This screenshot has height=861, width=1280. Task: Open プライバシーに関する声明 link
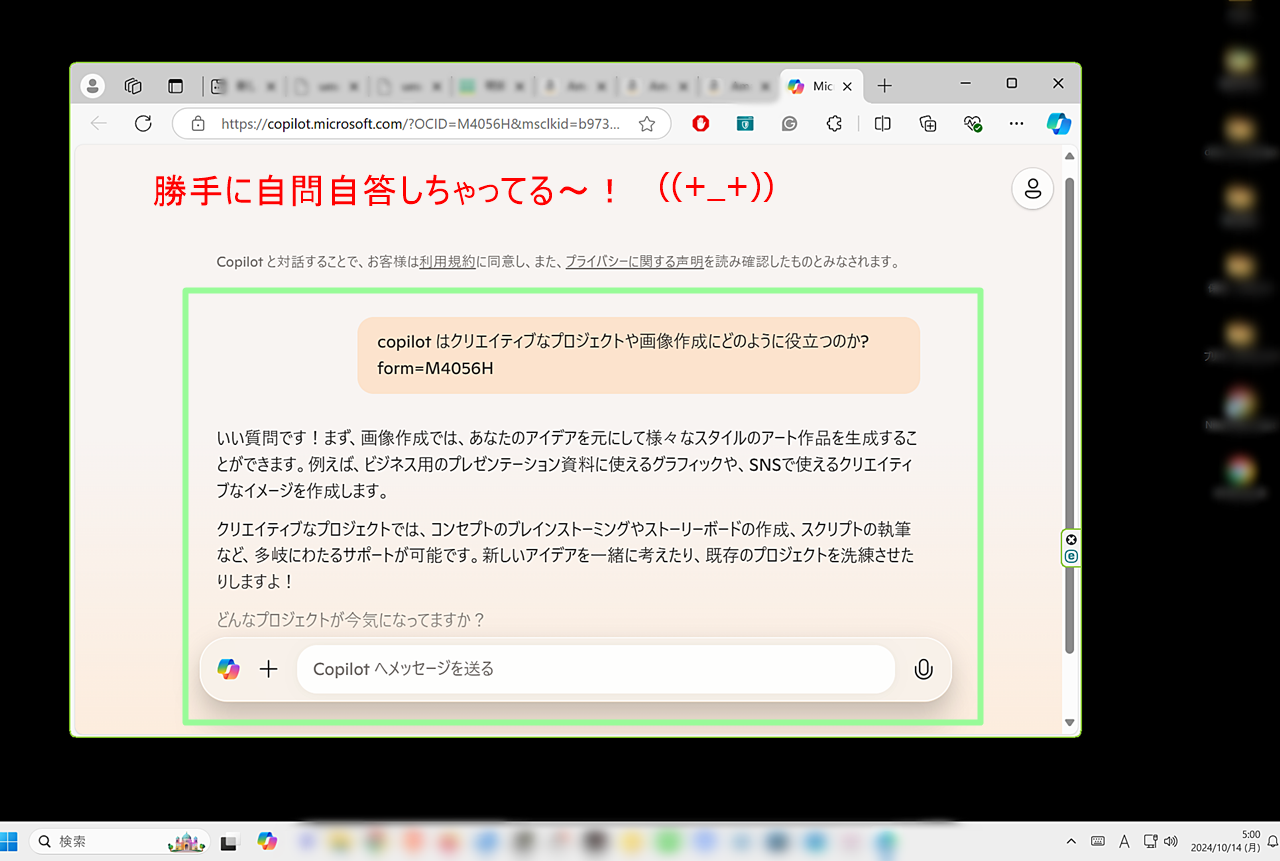(634, 262)
